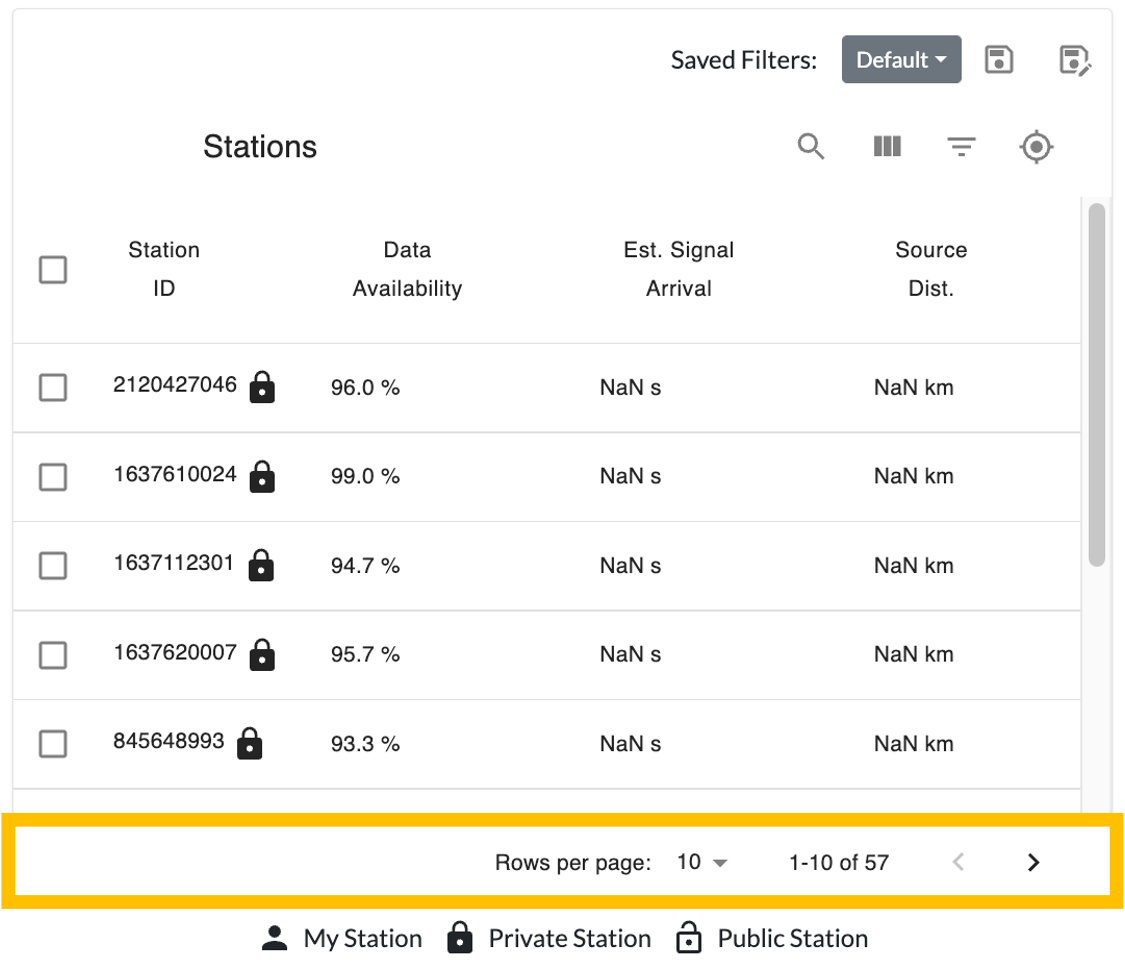The image size is (1125, 970).
Task: Click lock icon beside station 845648993
Action: coord(250,744)
